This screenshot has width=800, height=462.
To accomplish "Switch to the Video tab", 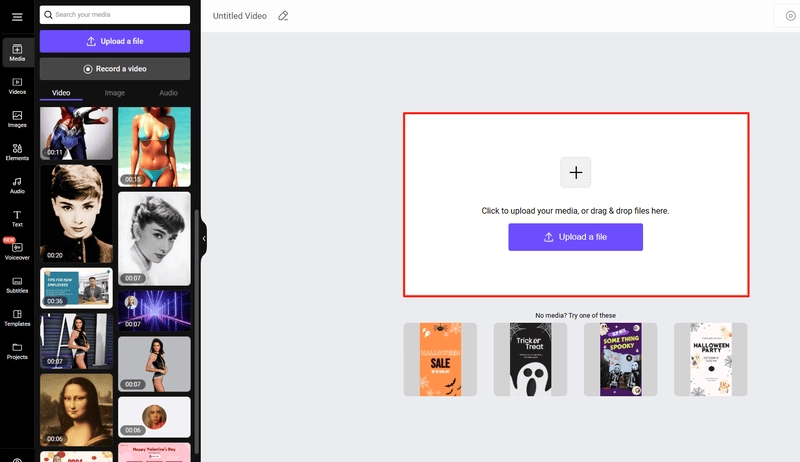I will 61,93.
